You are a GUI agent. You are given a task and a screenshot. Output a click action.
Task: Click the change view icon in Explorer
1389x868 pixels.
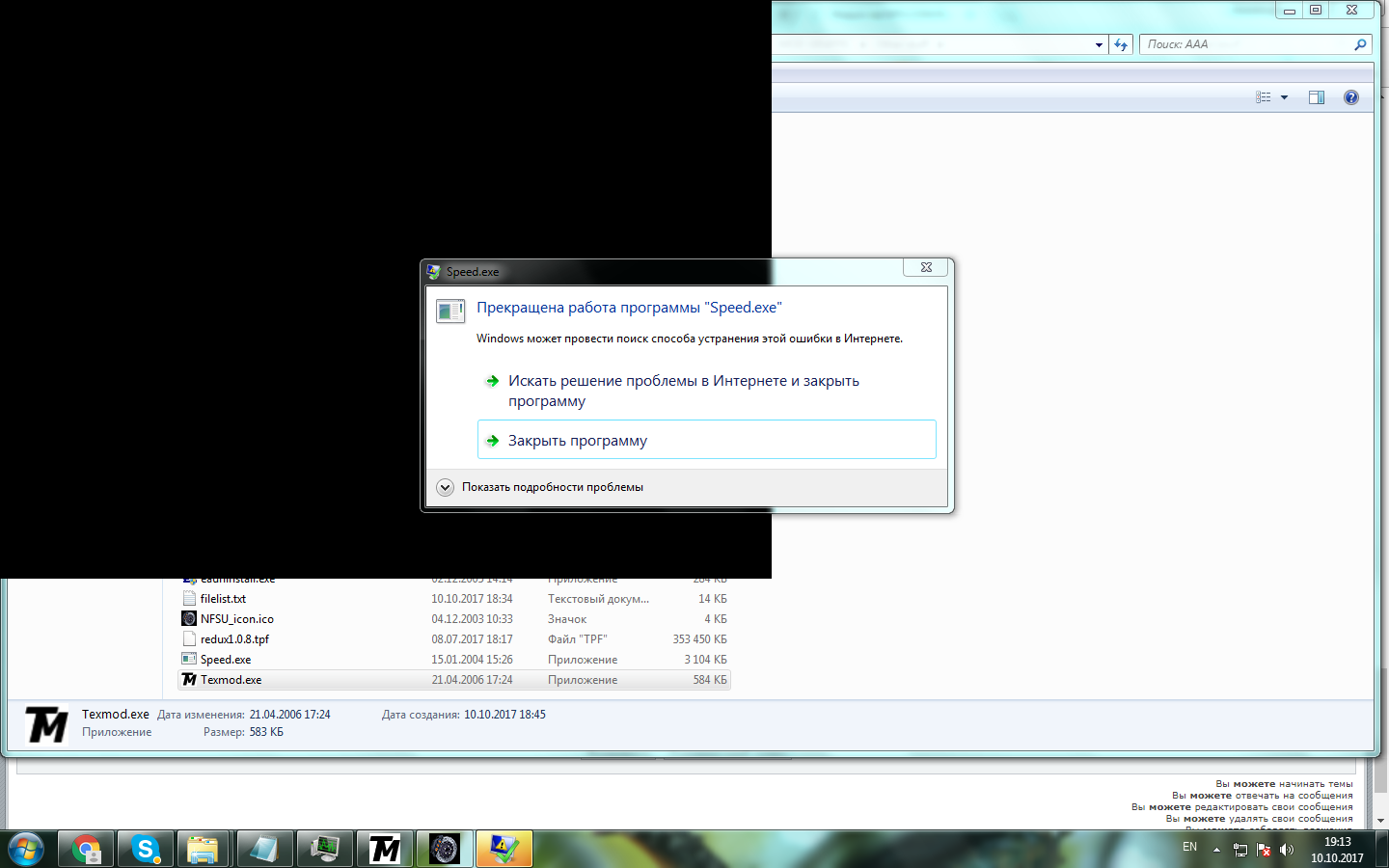1263,97
